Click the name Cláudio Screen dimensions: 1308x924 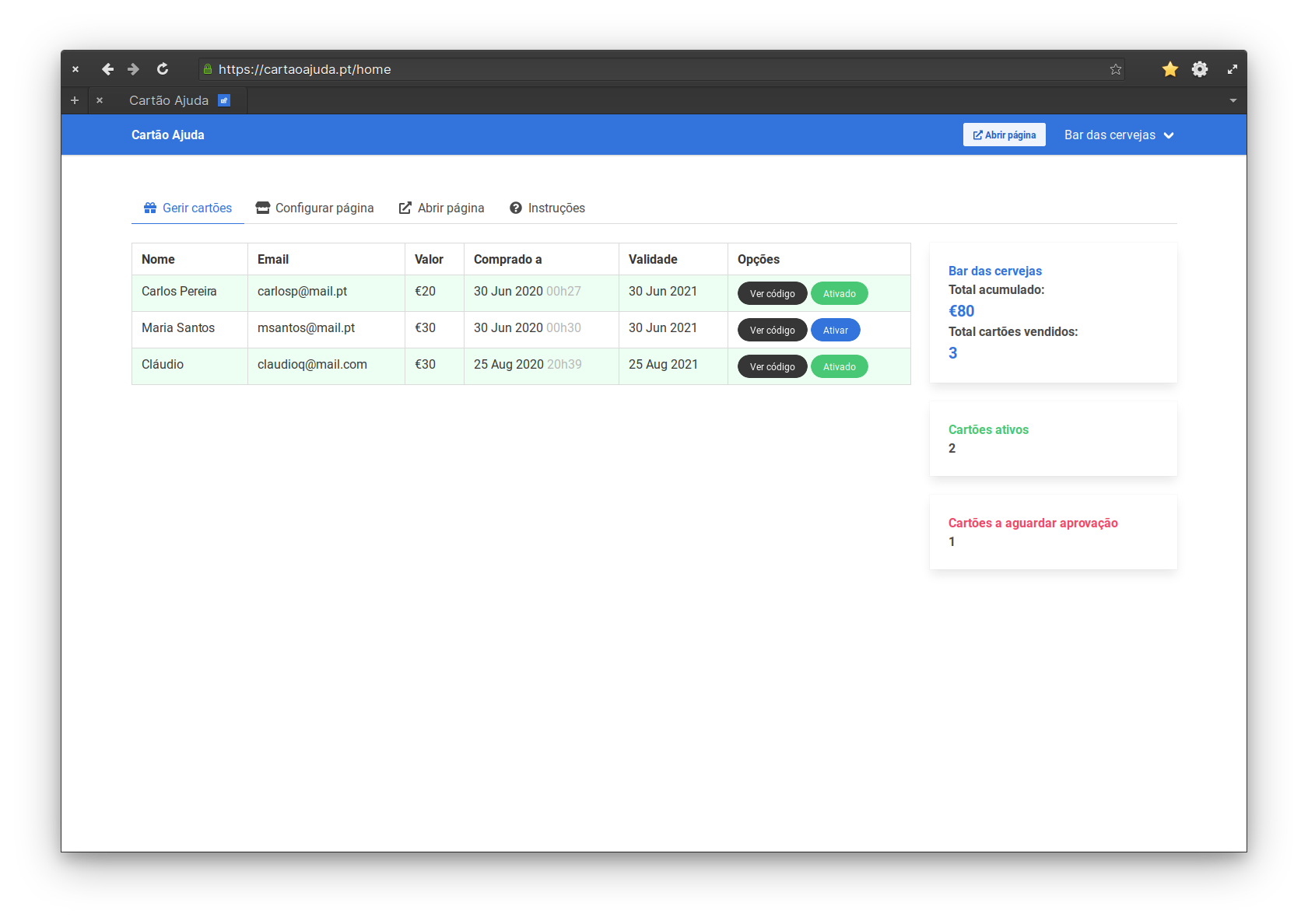pos(163,364)
